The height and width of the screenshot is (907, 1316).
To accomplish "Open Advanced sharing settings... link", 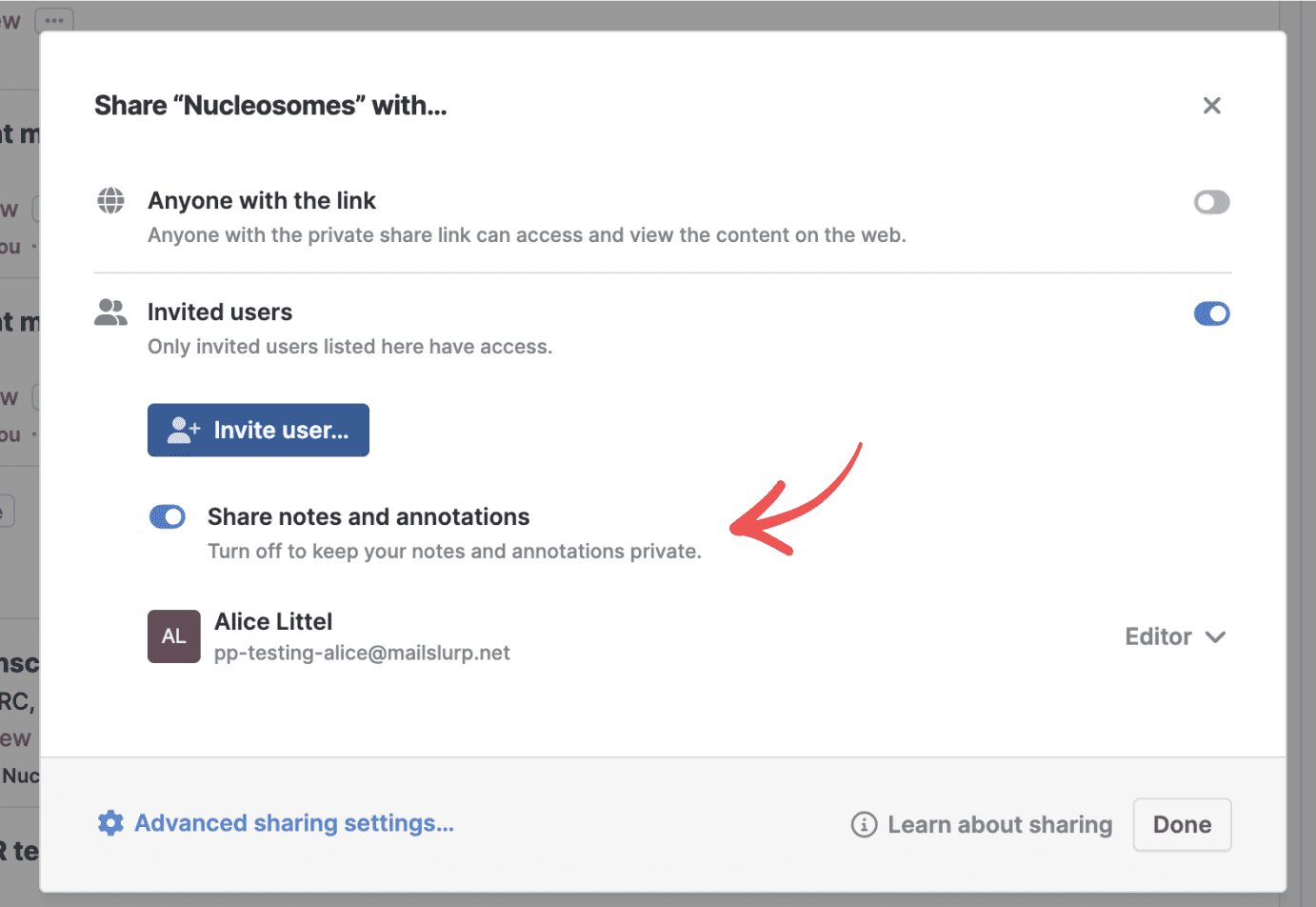I will pyautogui.click(x=293, y=823).
